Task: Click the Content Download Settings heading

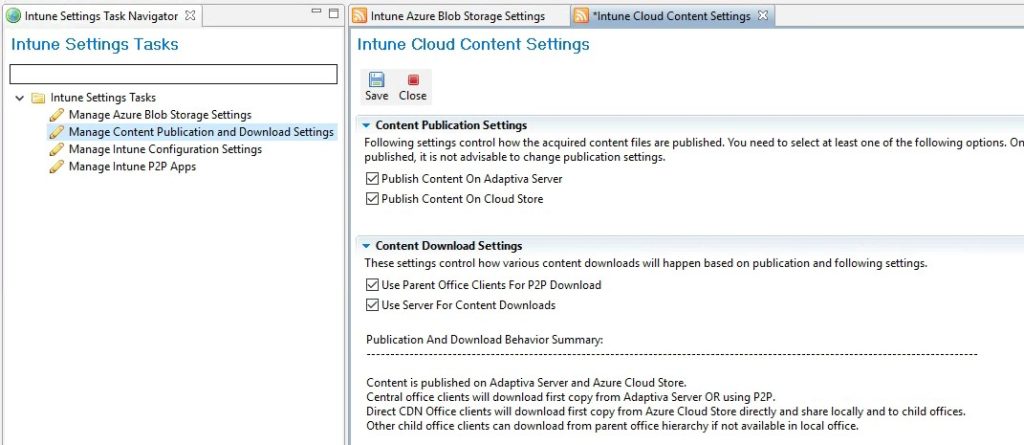Action: (449, 246)
